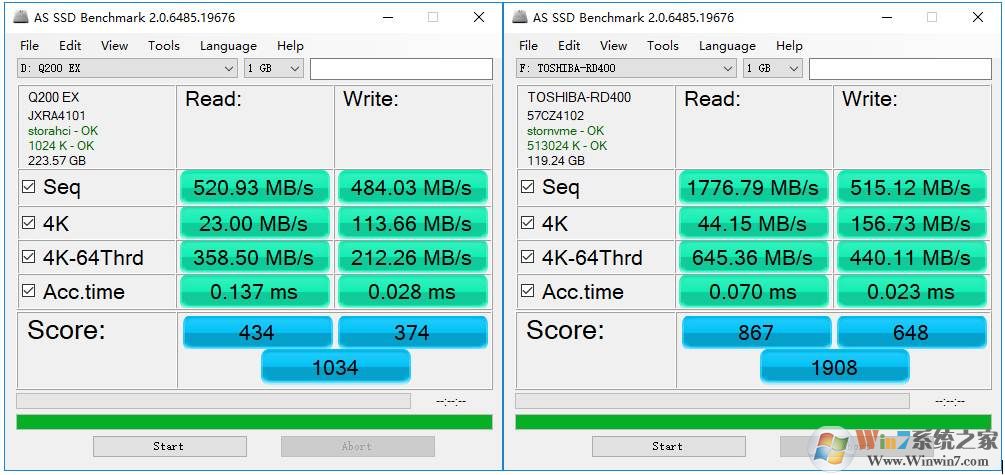This screenshot has width=1005, height=475.
Task: Click the total score 1908
Action: pyautogui.click(x=834, y=367)
